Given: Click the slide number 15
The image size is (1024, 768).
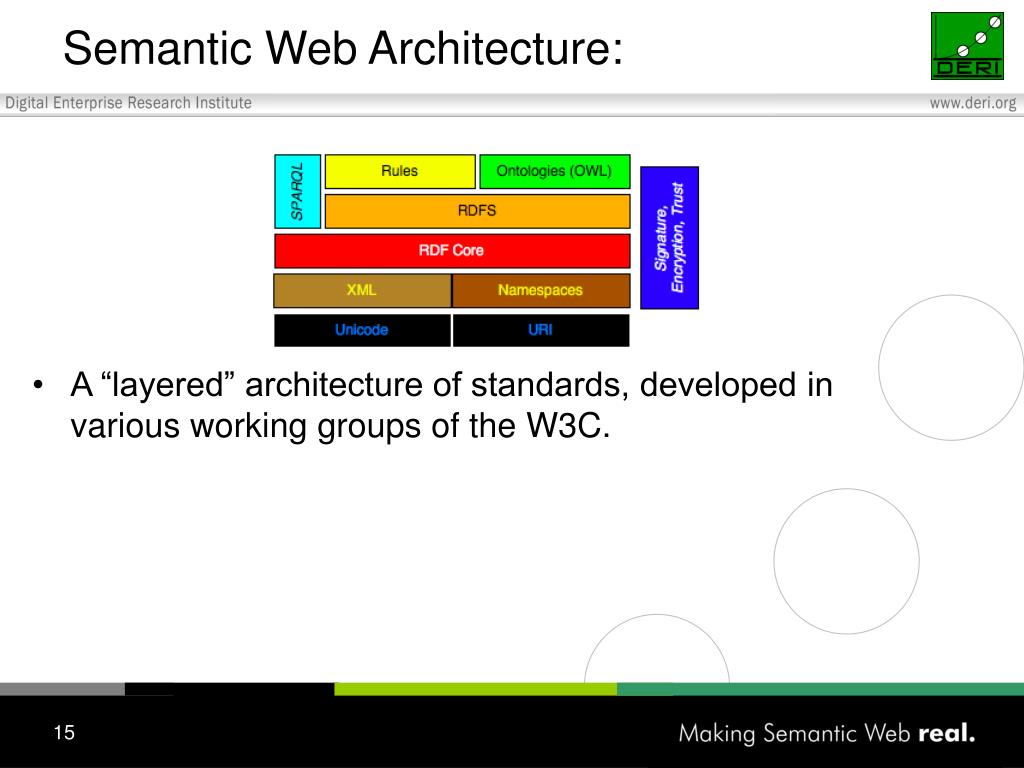Looking at the screenshot, I should point(64,733).
